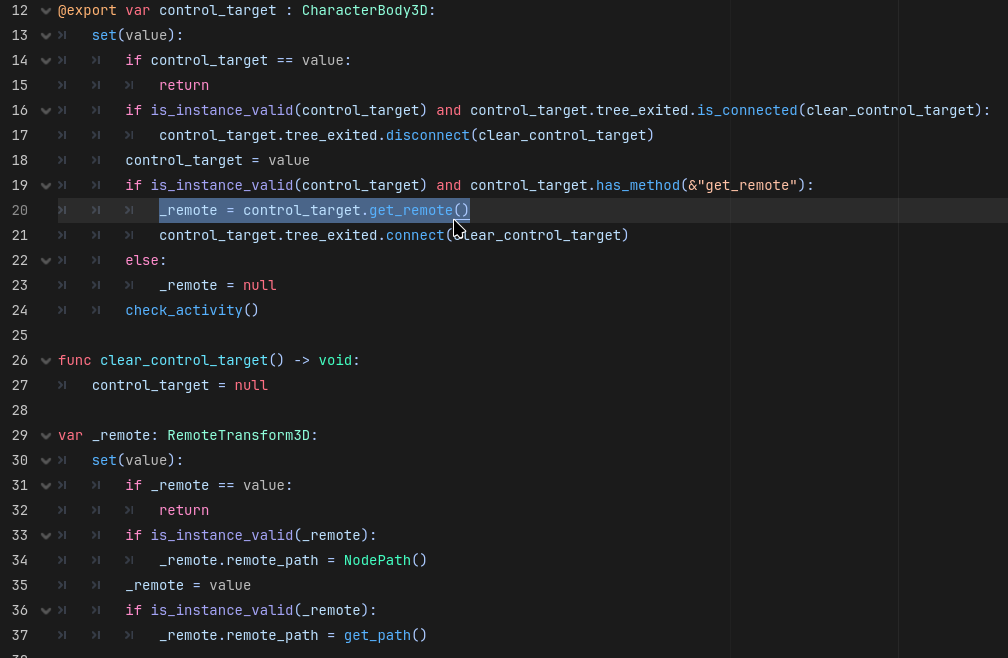This screenshot has height=658, width=1008.
Task: Click the and keyword on line 19
Action: 449,185
